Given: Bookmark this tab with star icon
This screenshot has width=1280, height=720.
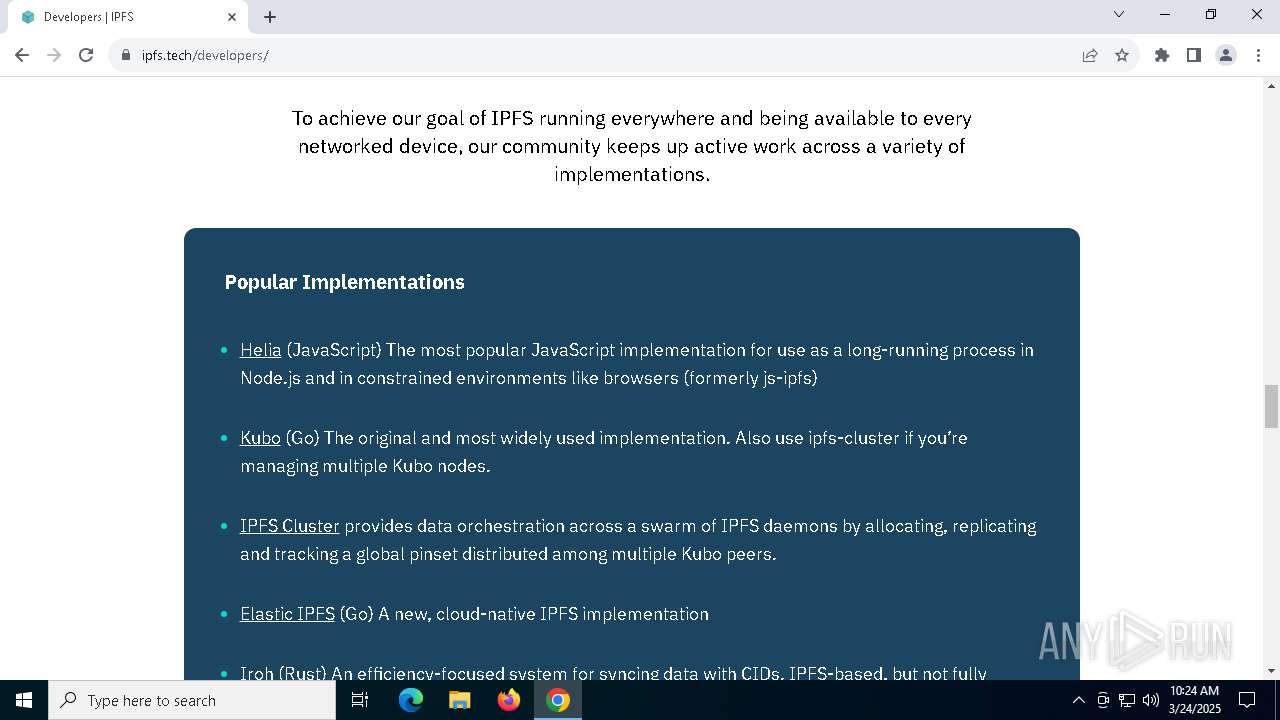Looking at the screenshot, I should [x=1122, y=55].
